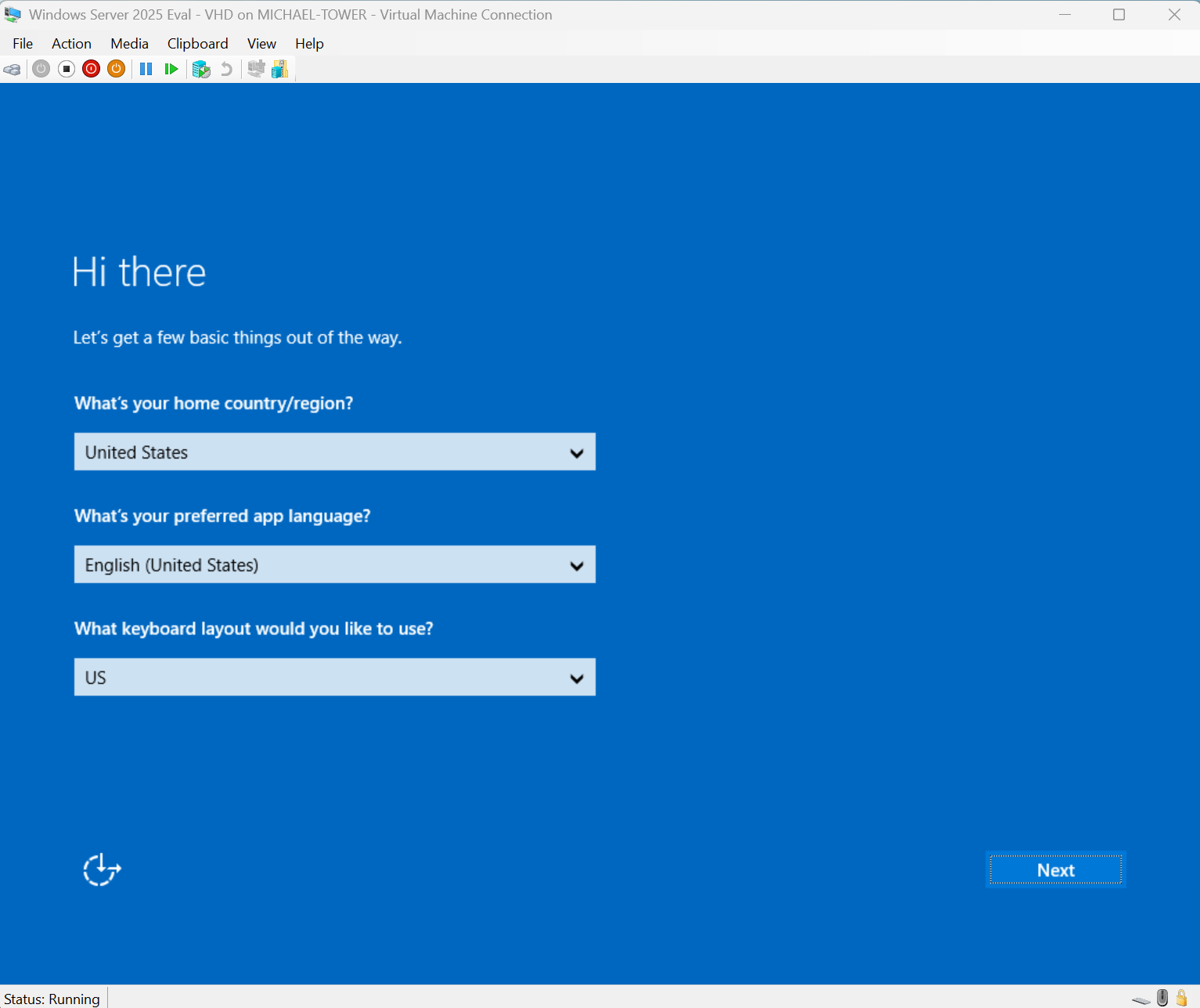Shut down the guest OS with the red icon

[91, 69]
